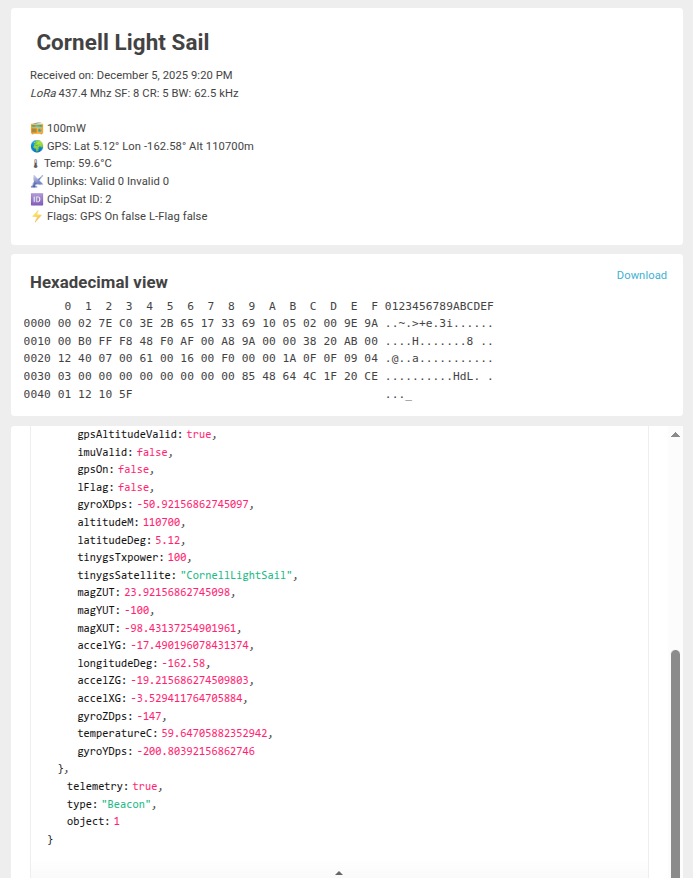Click the gpsOn false value in JSON
The image size is (693, 878).
[136, 470]
